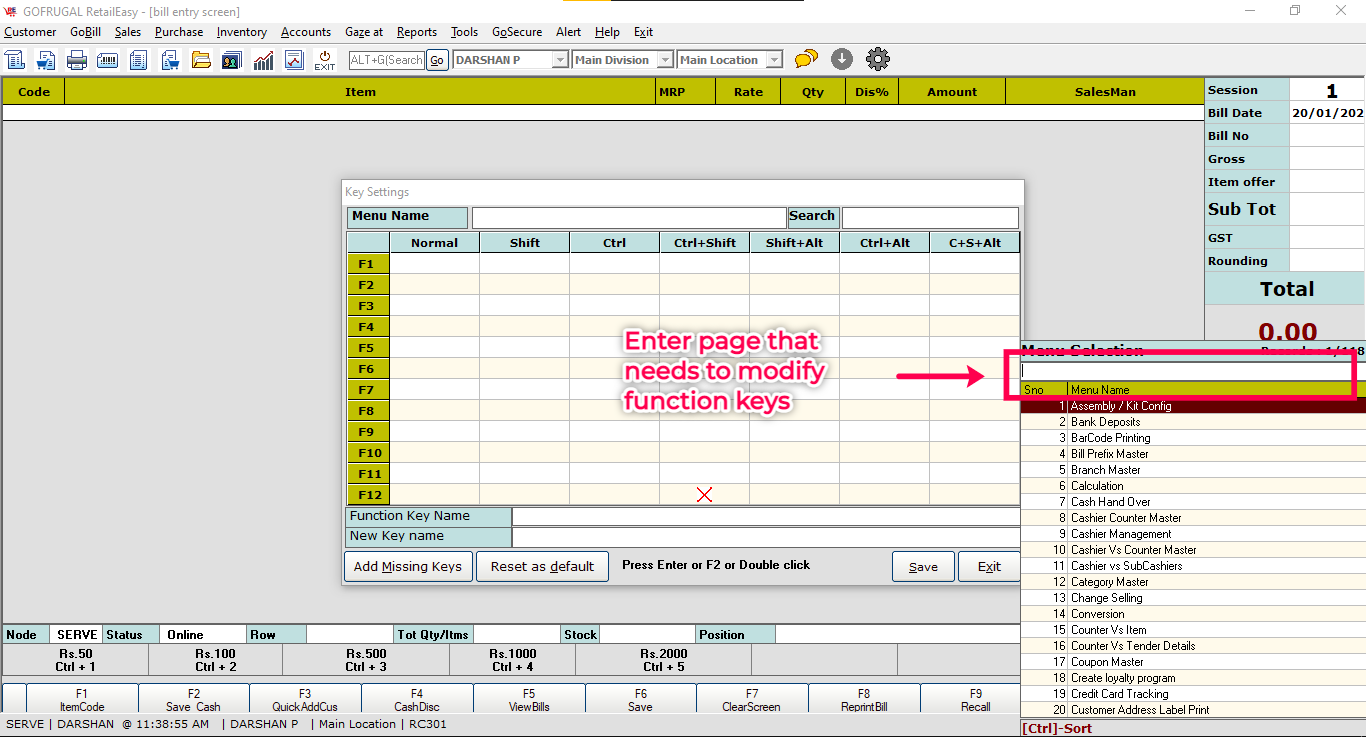Open the settings gear toolbar icon
Image resolution: width=1366 pixels, height=737 pixels.
click(878, 60)
